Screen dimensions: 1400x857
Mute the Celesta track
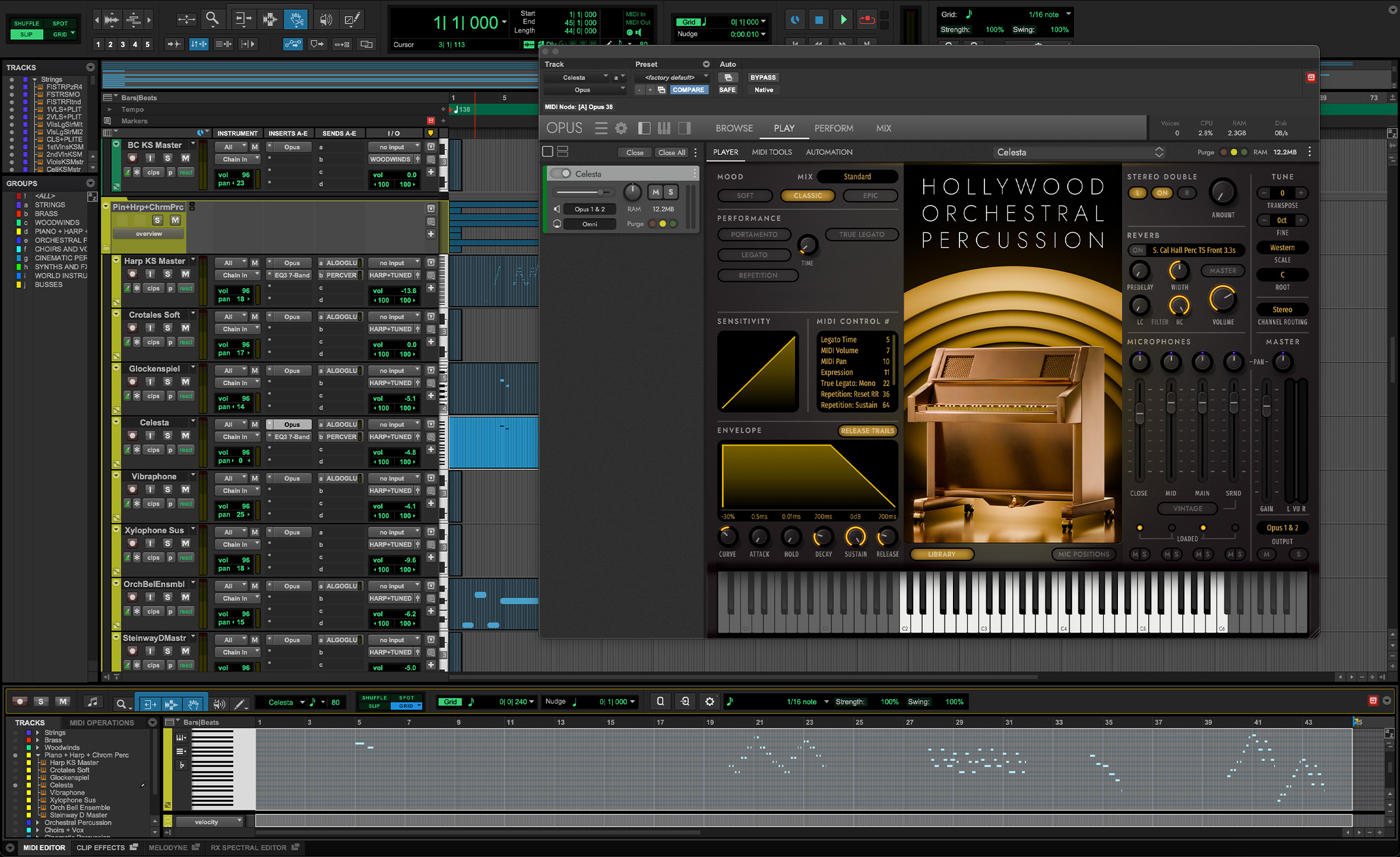pyautogui.click(x=185, y=435)
